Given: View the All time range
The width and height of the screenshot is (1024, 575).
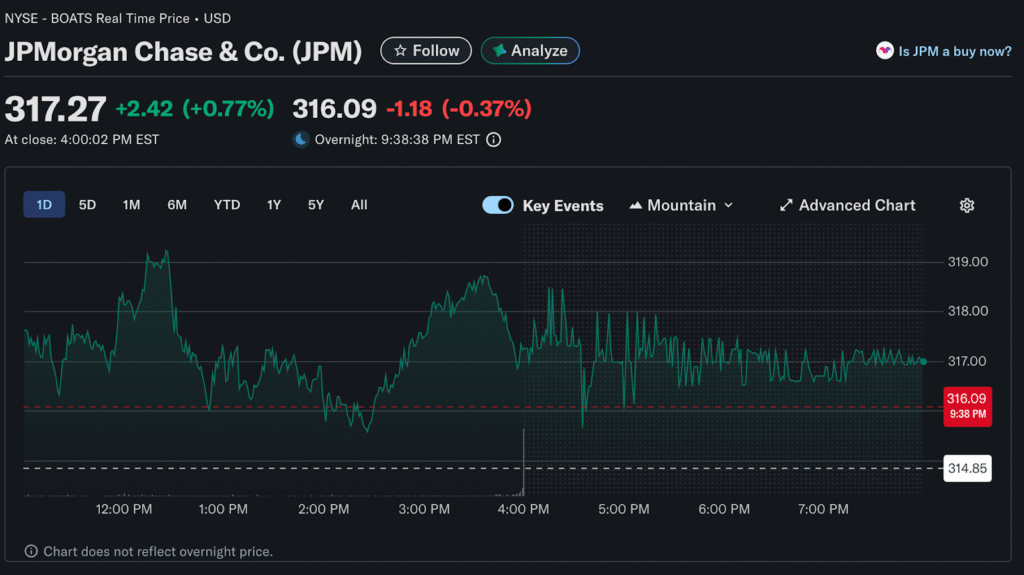Looking at the screenshot, I should [359, 205].
